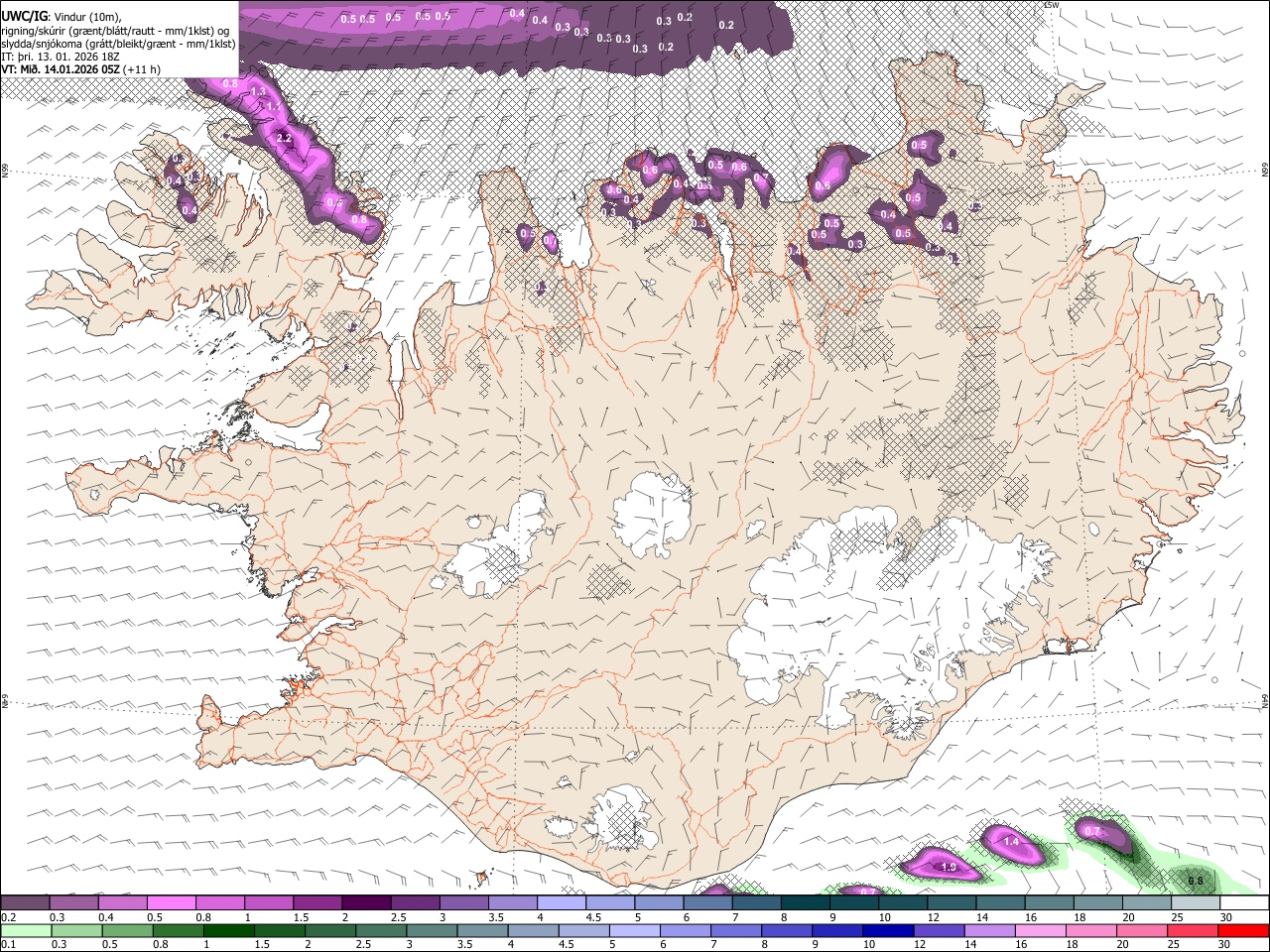Click the '30' label in the top legend row

coord(1226,917)
